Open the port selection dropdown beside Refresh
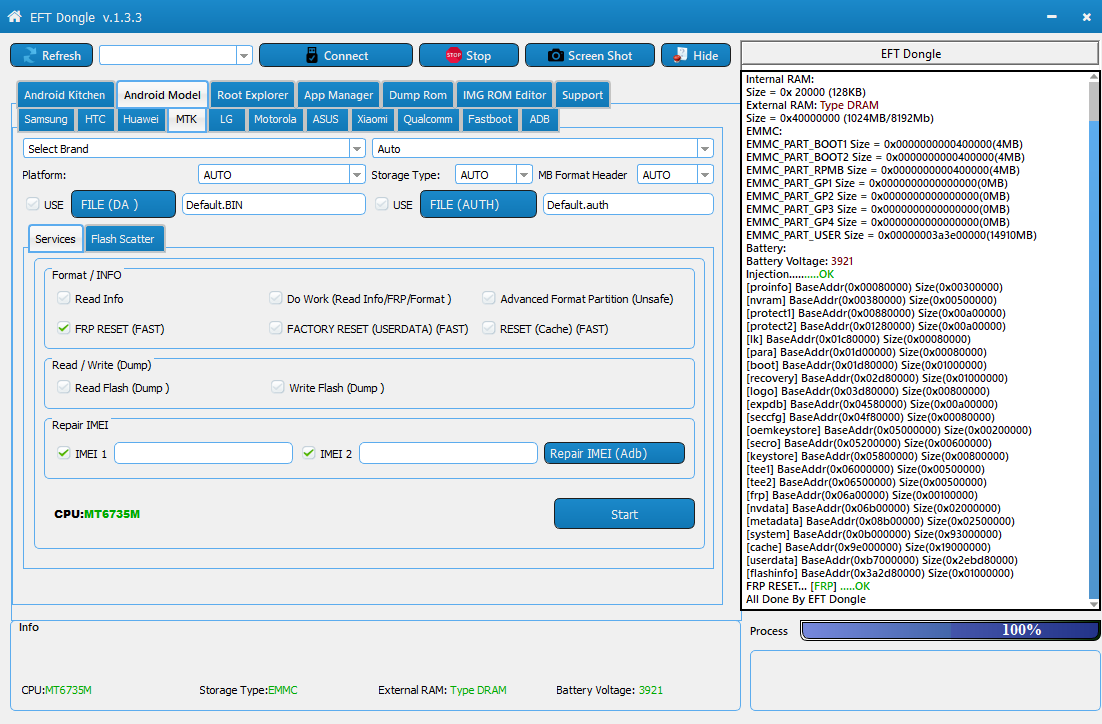This screenshot has width=1102, height=724. pyautogui.click(x=244, y=56)
